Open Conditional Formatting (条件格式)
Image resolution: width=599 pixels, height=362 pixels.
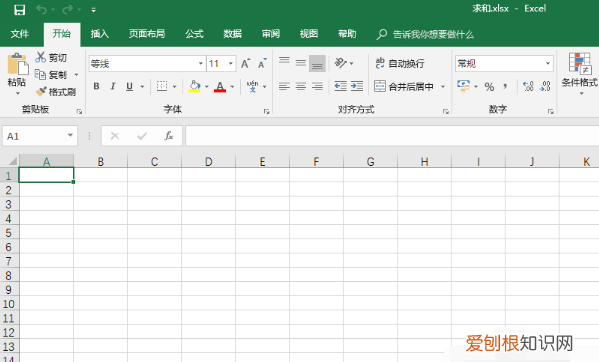point(579,73)
